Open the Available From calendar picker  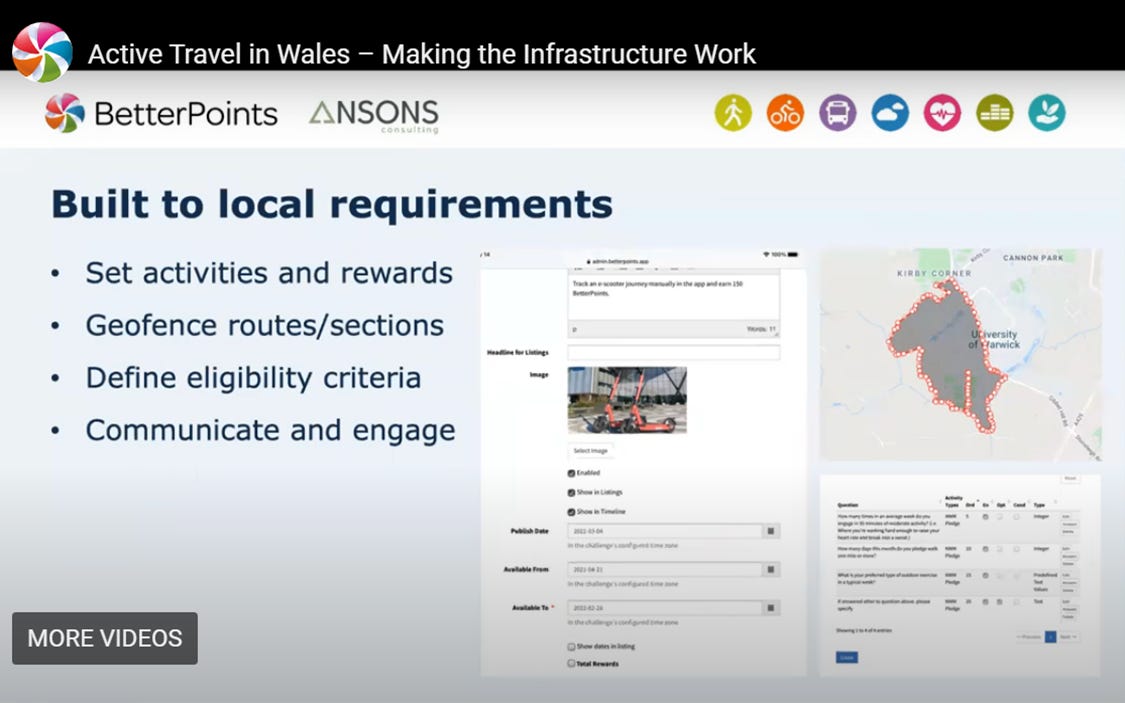pos(771,569)
